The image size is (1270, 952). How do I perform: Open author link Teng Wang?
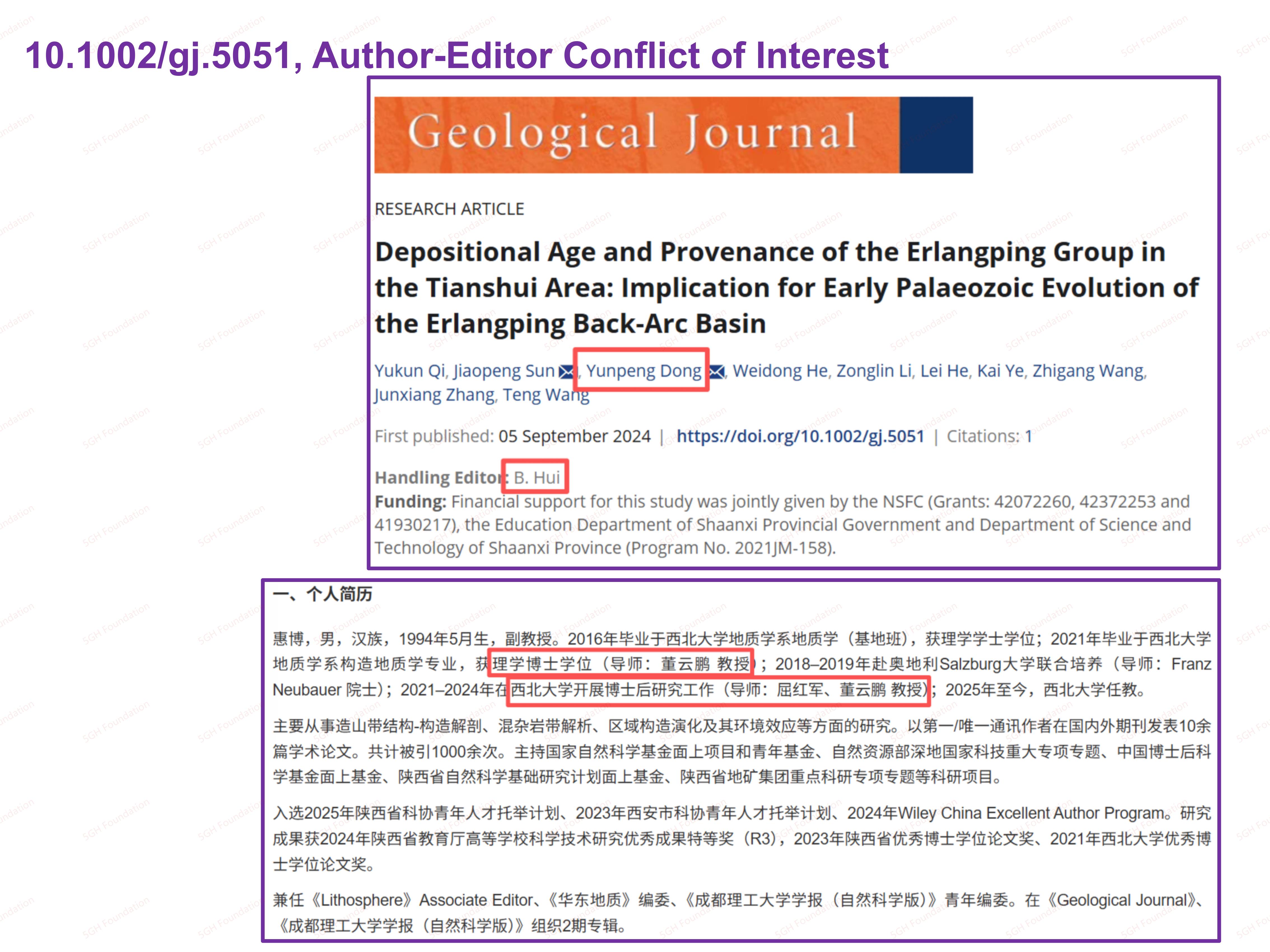(x=546, y=395)
